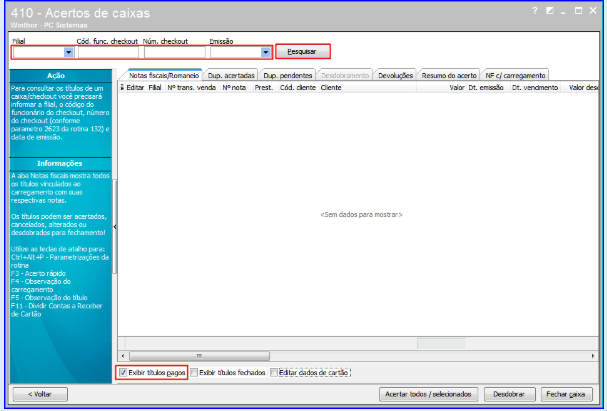Click the Voltar button
Screen dimensions: 607x411
pyautogui.click(x=40, y=394)
